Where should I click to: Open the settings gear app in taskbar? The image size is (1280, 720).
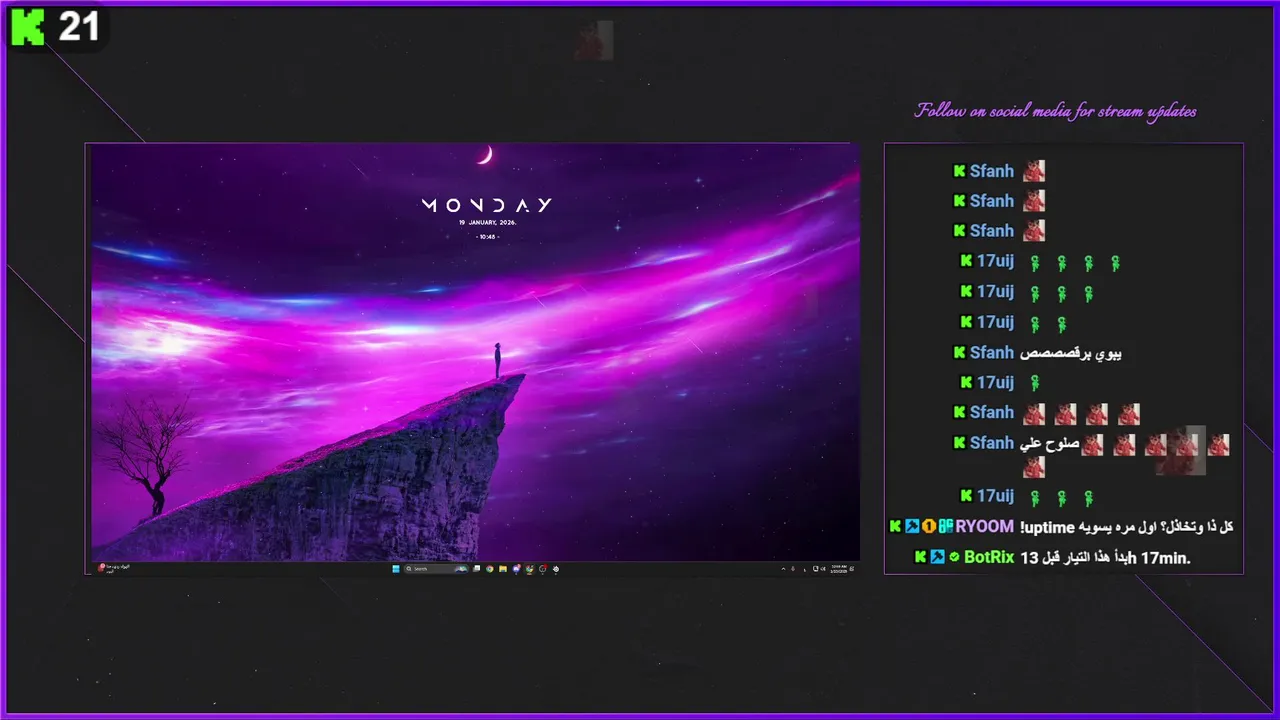(556, 569)
